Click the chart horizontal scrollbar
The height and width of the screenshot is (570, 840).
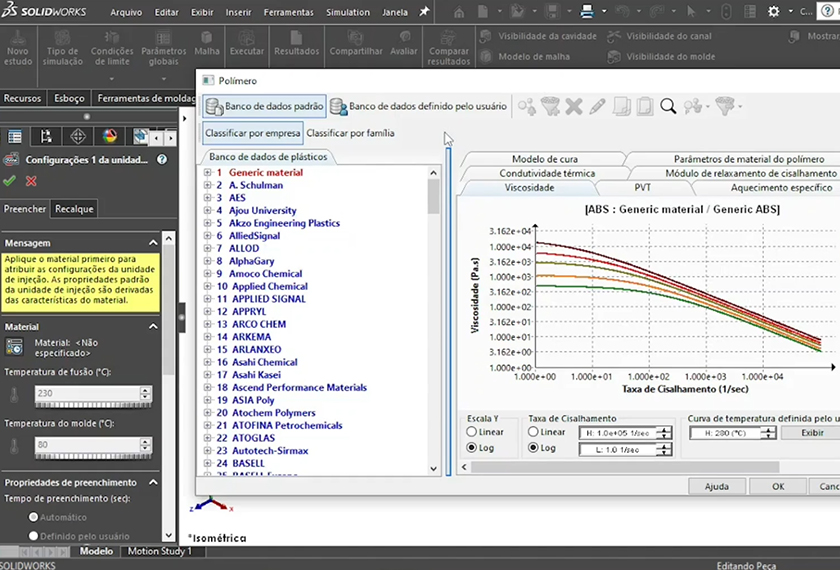[625, 467]
